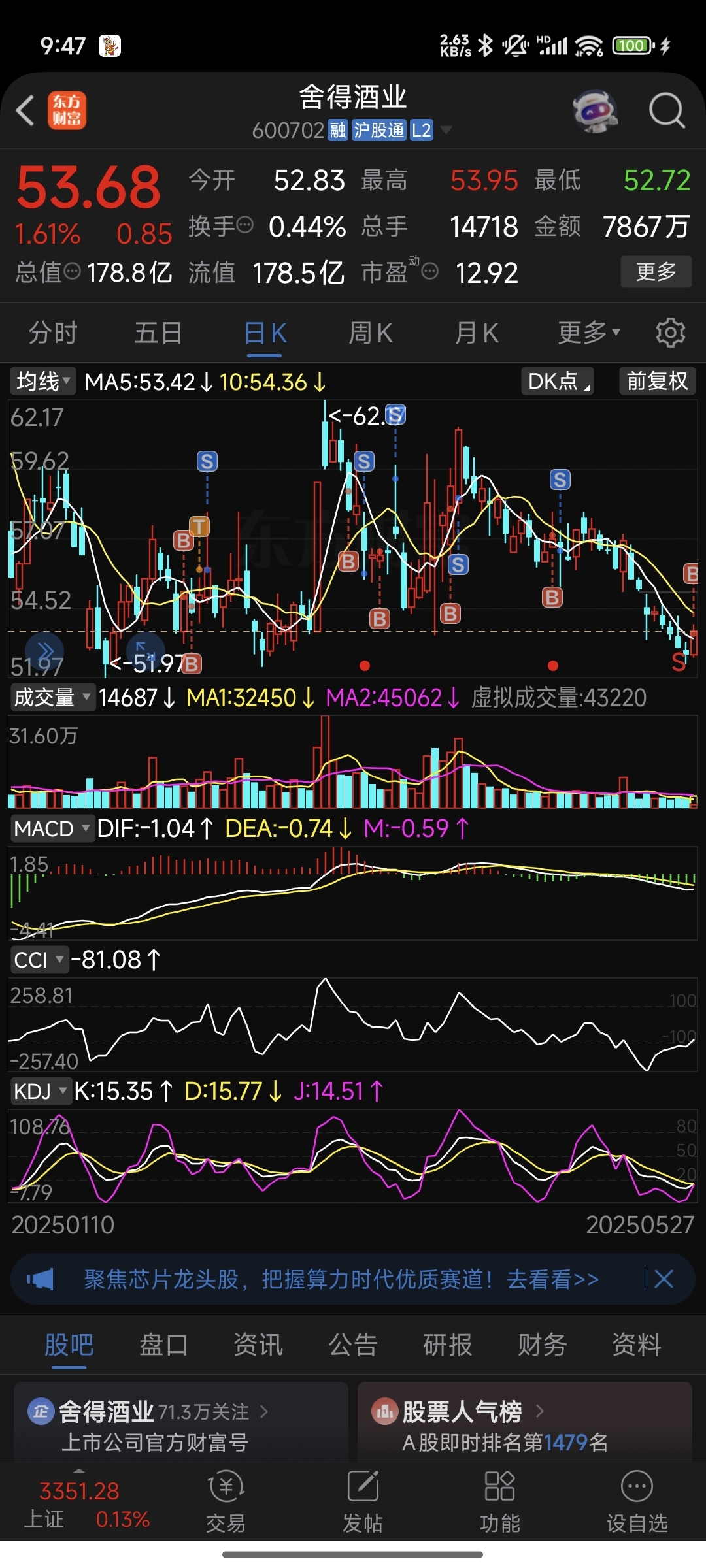Viewport: 706px width, 1568px height.
Task: Tap the 更多 quote details button
Action: (656, 271)
